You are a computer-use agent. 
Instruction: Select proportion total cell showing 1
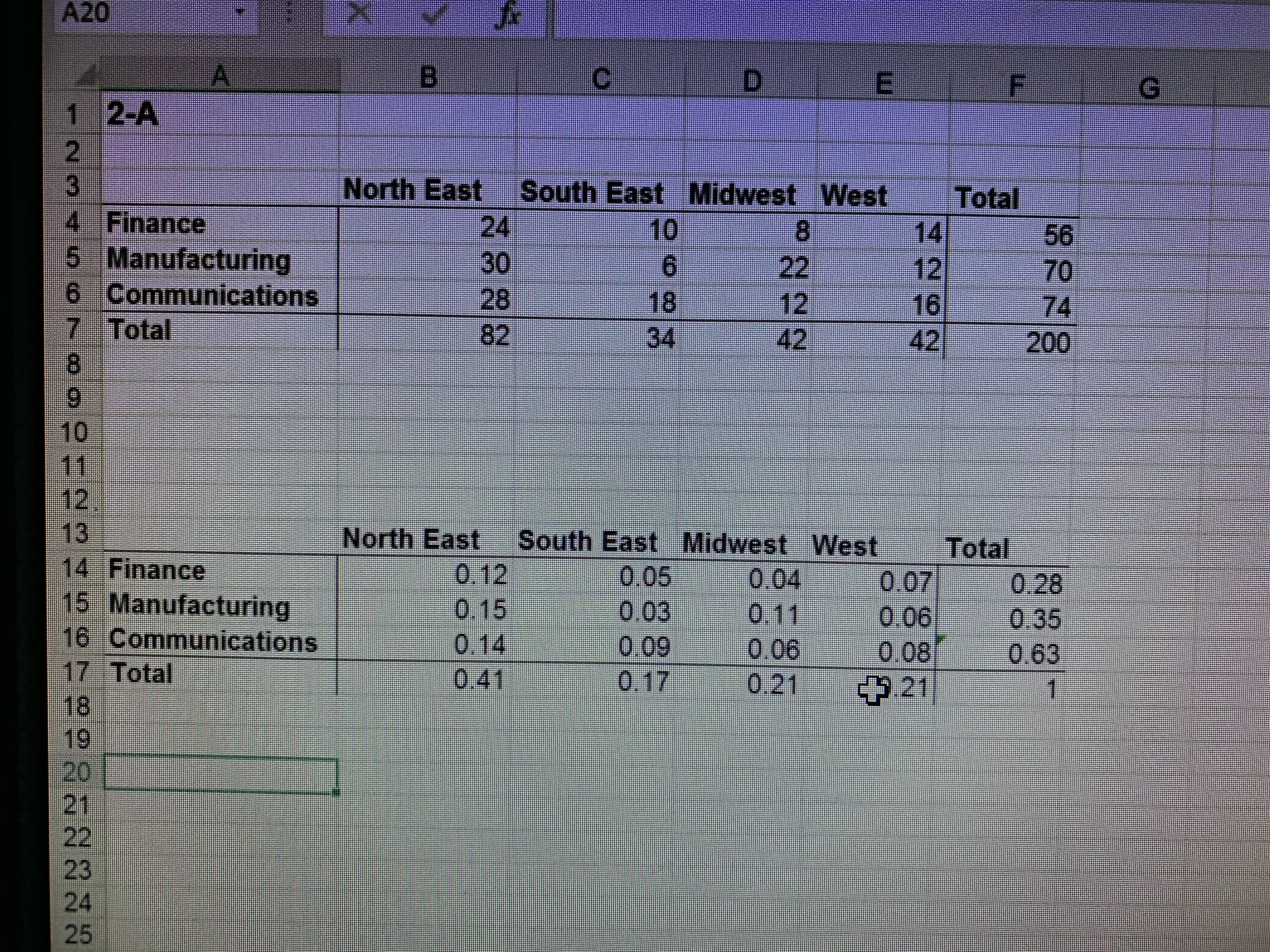pyautogui.click(x=1001, y=688)
